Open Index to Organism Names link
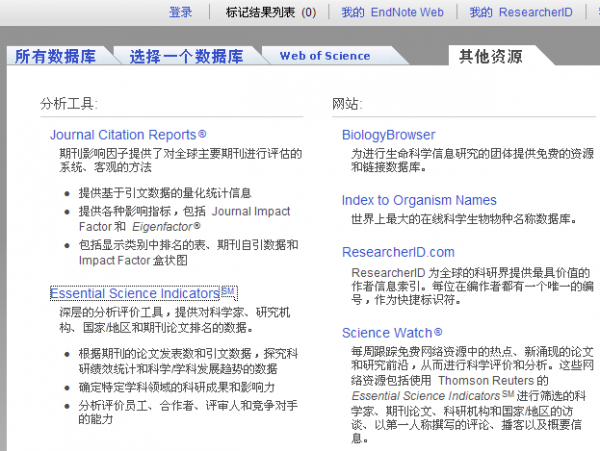Screen dimensions: 600x451 coord(419,200)
